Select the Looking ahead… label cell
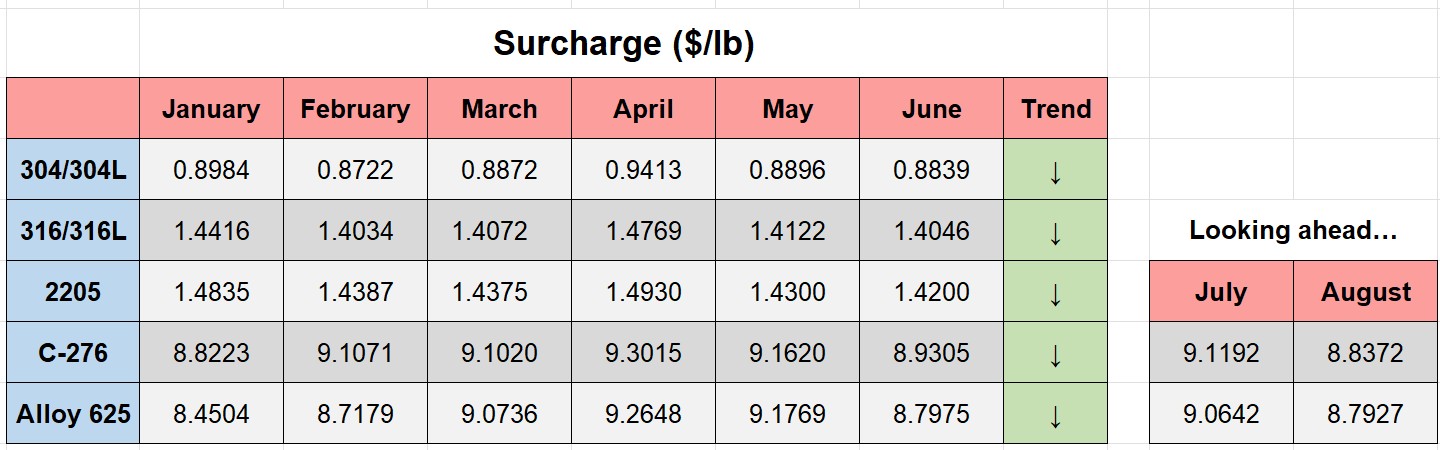The image size is (1440, 450). tap(1293, 231)
